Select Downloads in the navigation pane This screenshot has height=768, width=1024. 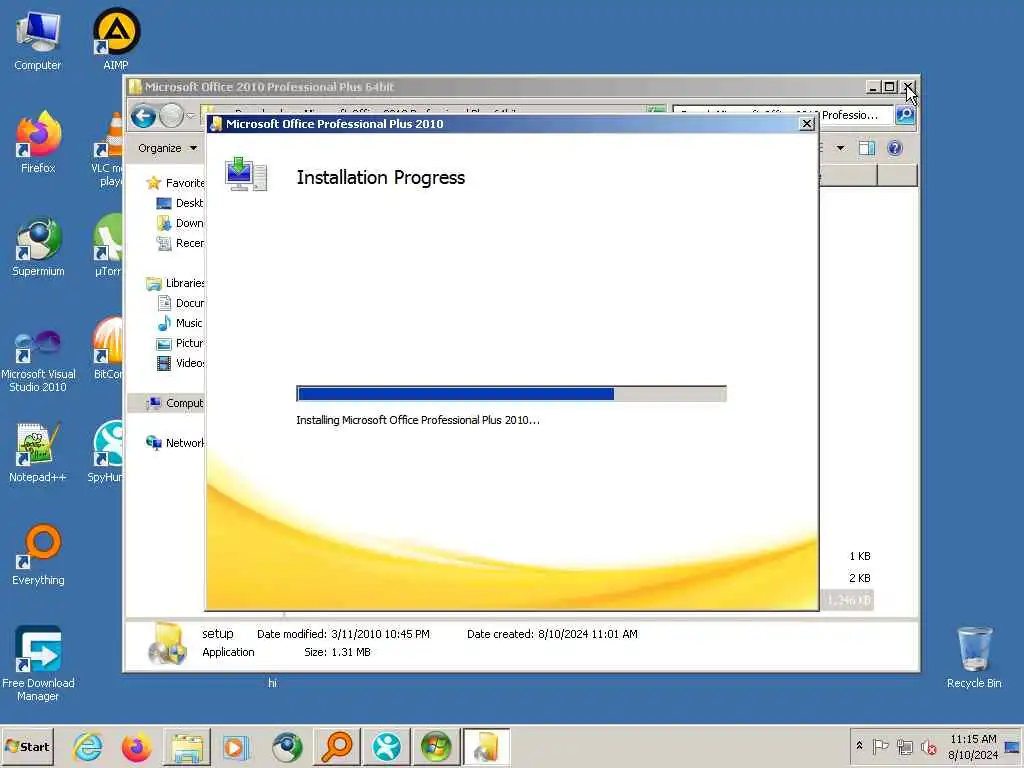pyautogui.click(x=180, y=223)
